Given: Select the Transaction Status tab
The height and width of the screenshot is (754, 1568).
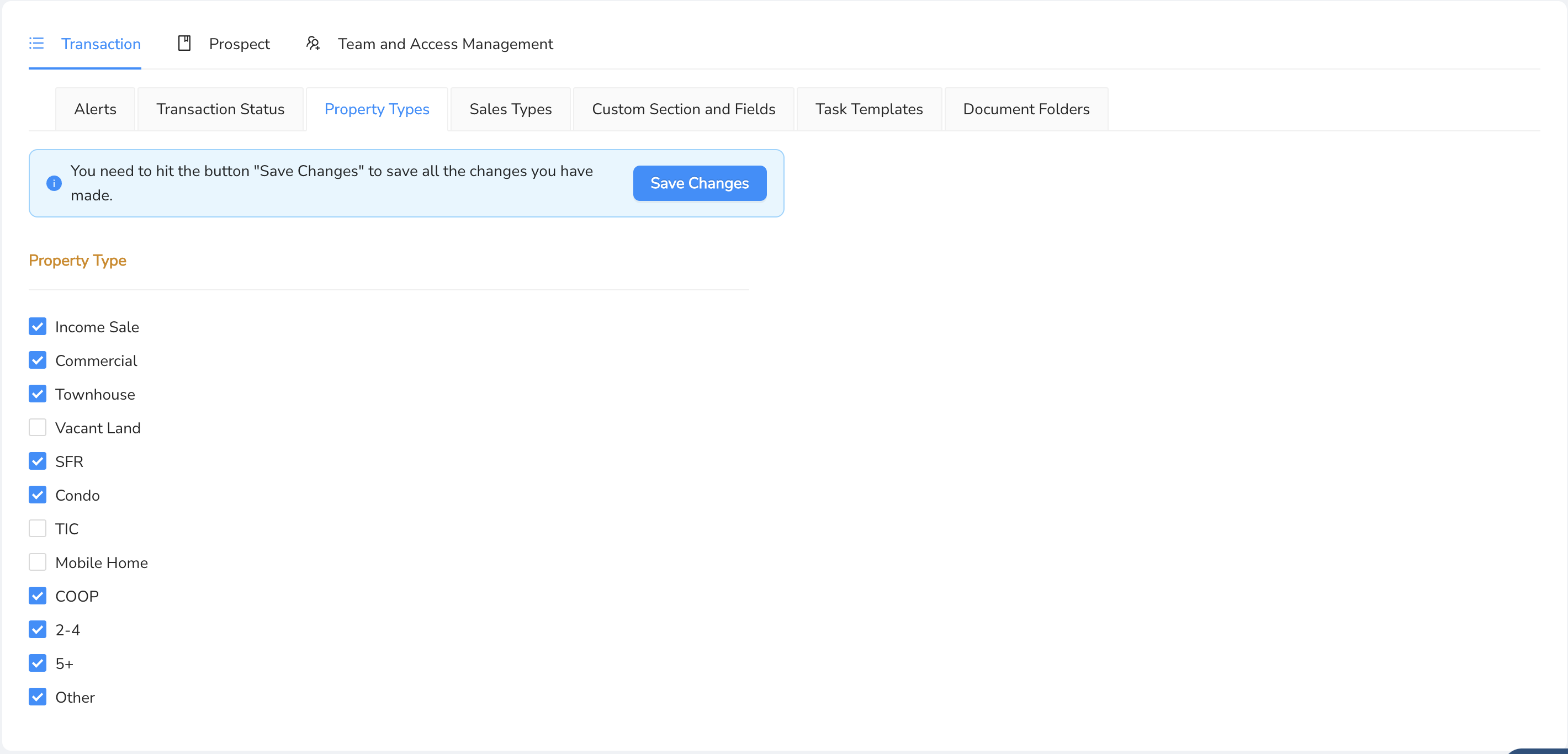Looking at the screenshot, I should (220, 109).
